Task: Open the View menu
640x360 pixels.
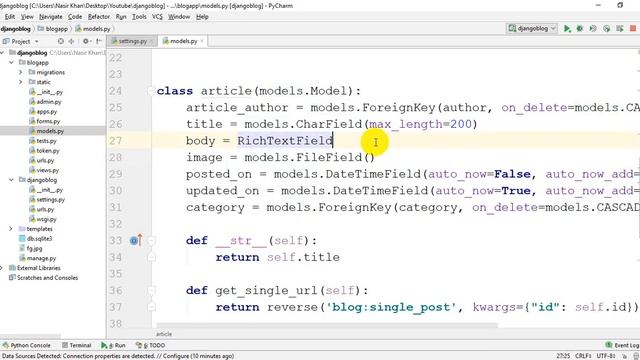Action: 27,17
